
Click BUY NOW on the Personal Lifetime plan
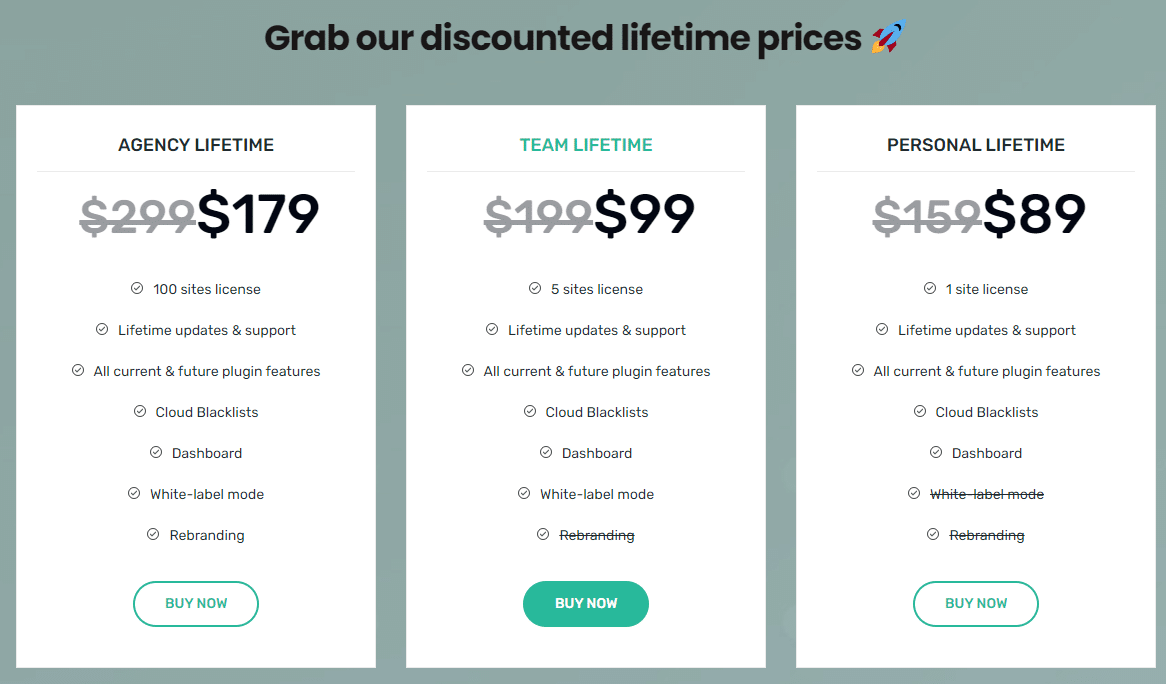(x=976, y=604)
